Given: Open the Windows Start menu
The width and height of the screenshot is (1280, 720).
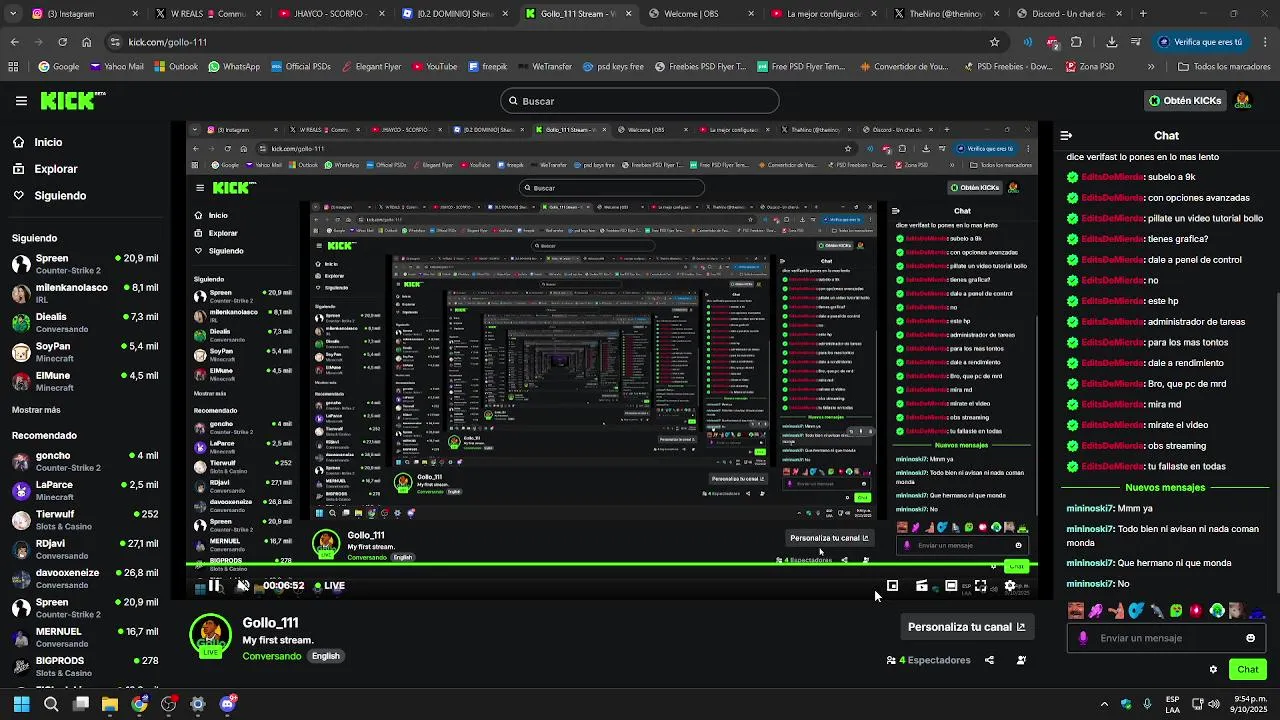Looking at the screenshot, I should point(21,704).
